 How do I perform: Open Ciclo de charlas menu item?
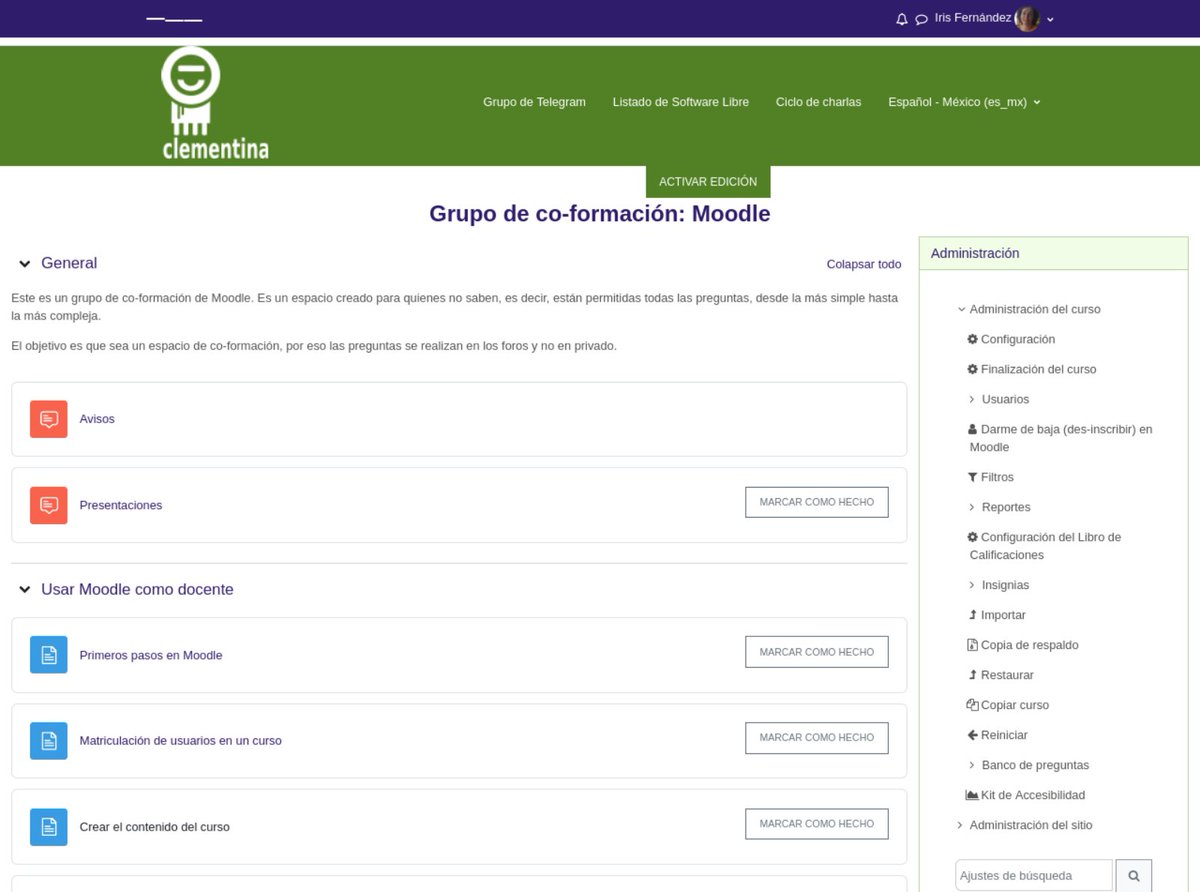coord(818,102)
